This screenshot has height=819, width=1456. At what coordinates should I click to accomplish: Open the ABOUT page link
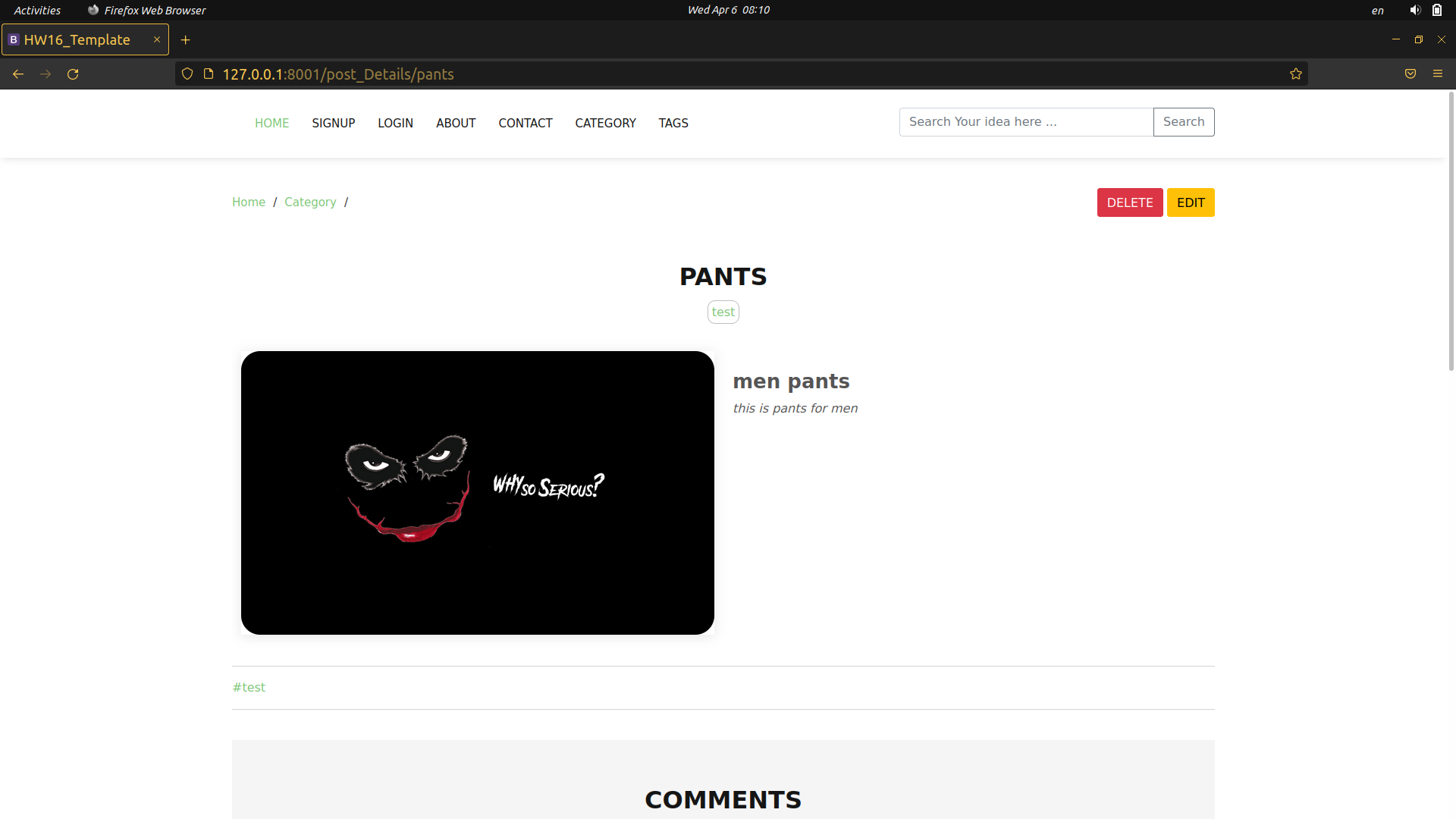click(456, 123)
